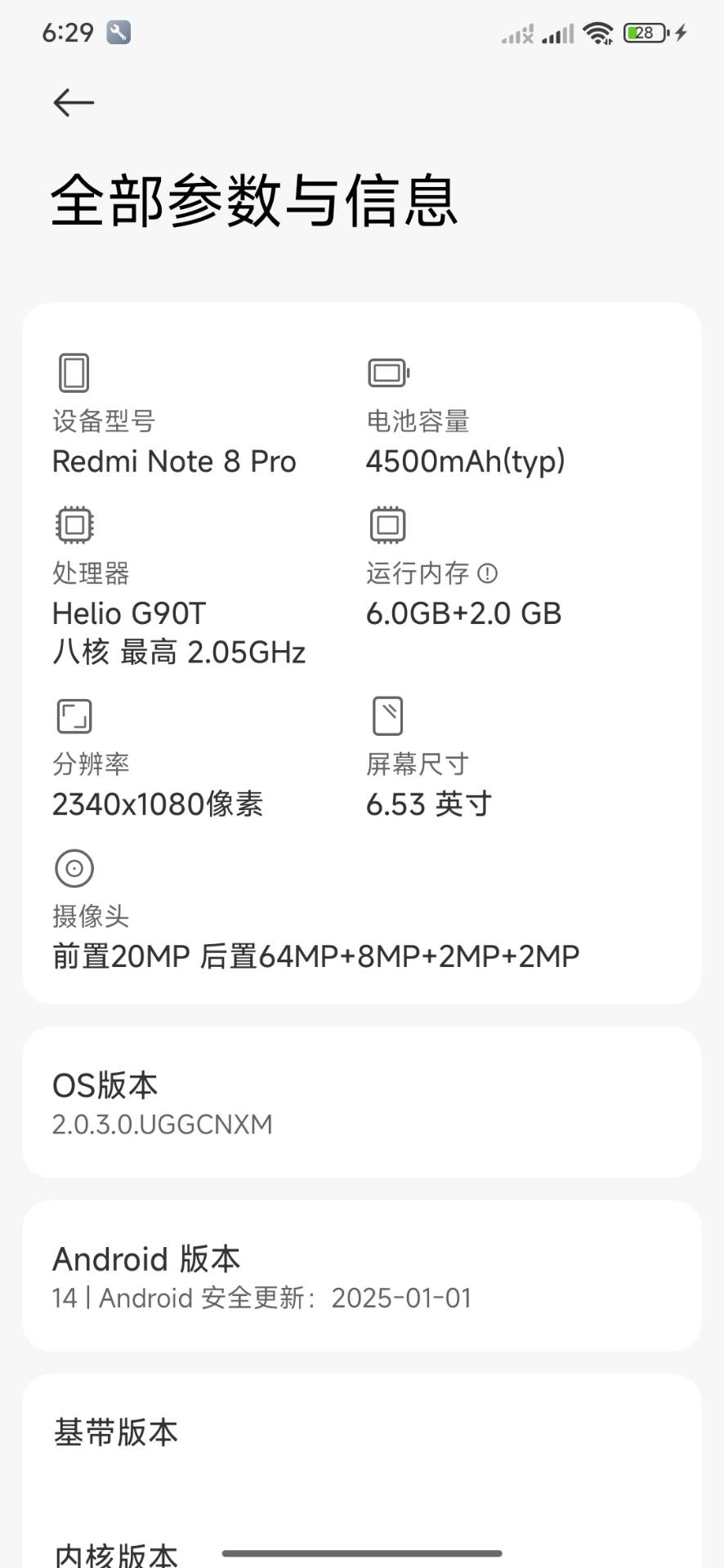
Task: Tap the Redmi Note 8 Pro text
Action: [174, 462]
